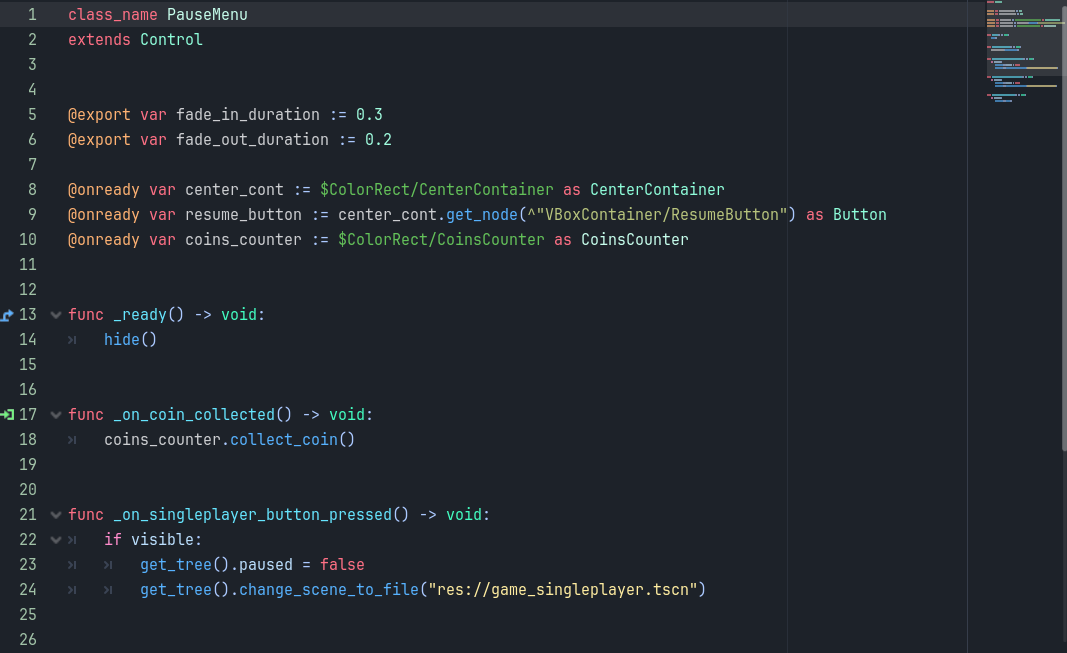Viewport: 1067px width, 653px height.
Task: Collapse the _on_singleplayer_button_pressed function
Action: [x=55, y=514]
